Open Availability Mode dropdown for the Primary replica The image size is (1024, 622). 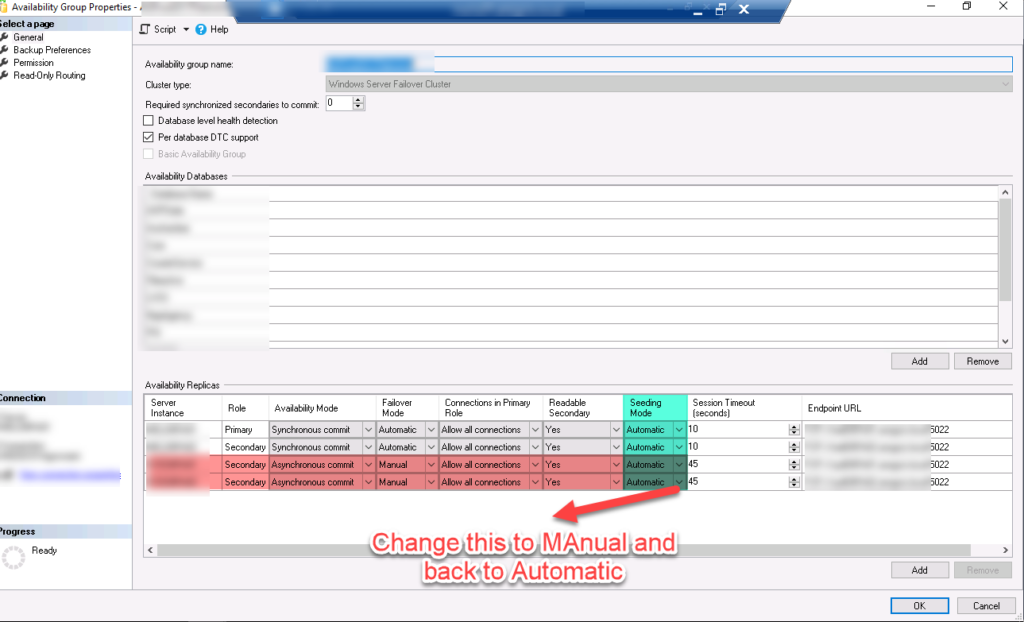coord(368,430)
